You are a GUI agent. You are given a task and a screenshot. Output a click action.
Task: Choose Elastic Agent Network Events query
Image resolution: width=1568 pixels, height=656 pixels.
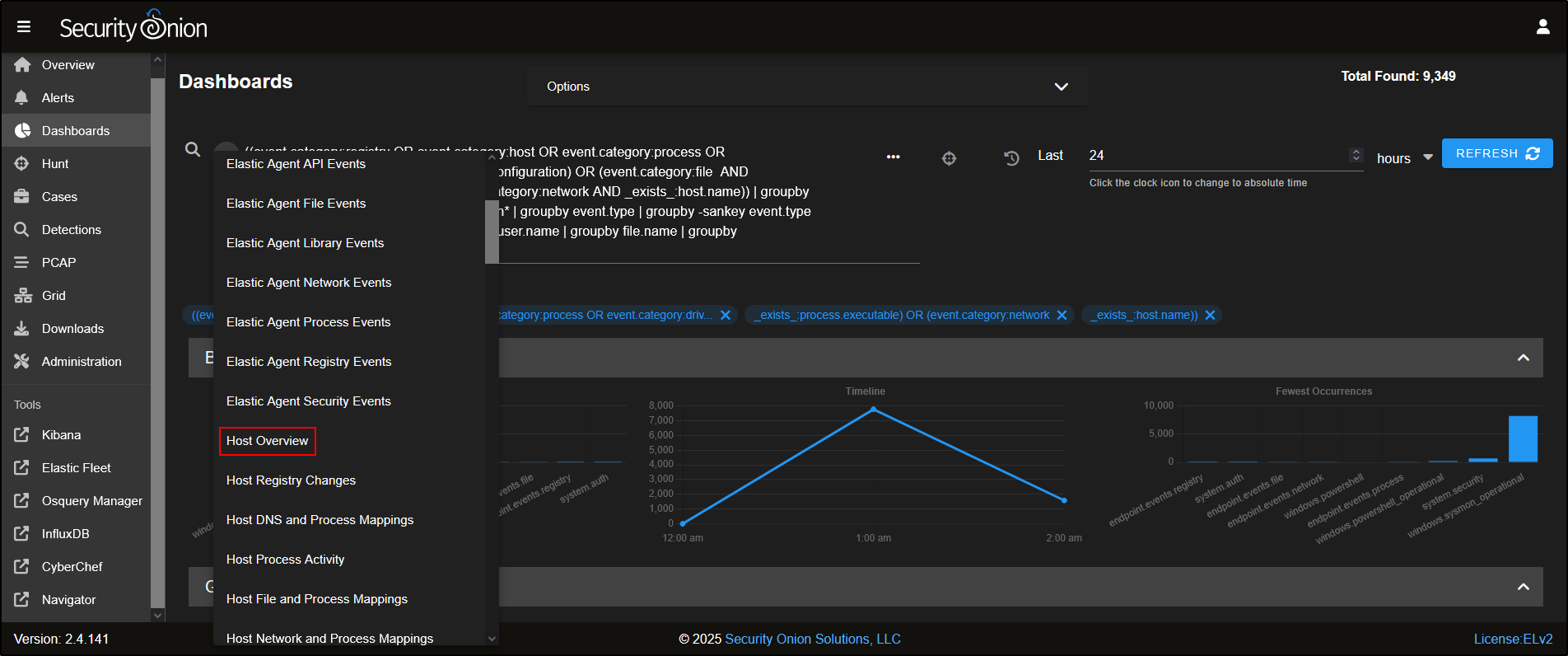[x=309, y=283]
